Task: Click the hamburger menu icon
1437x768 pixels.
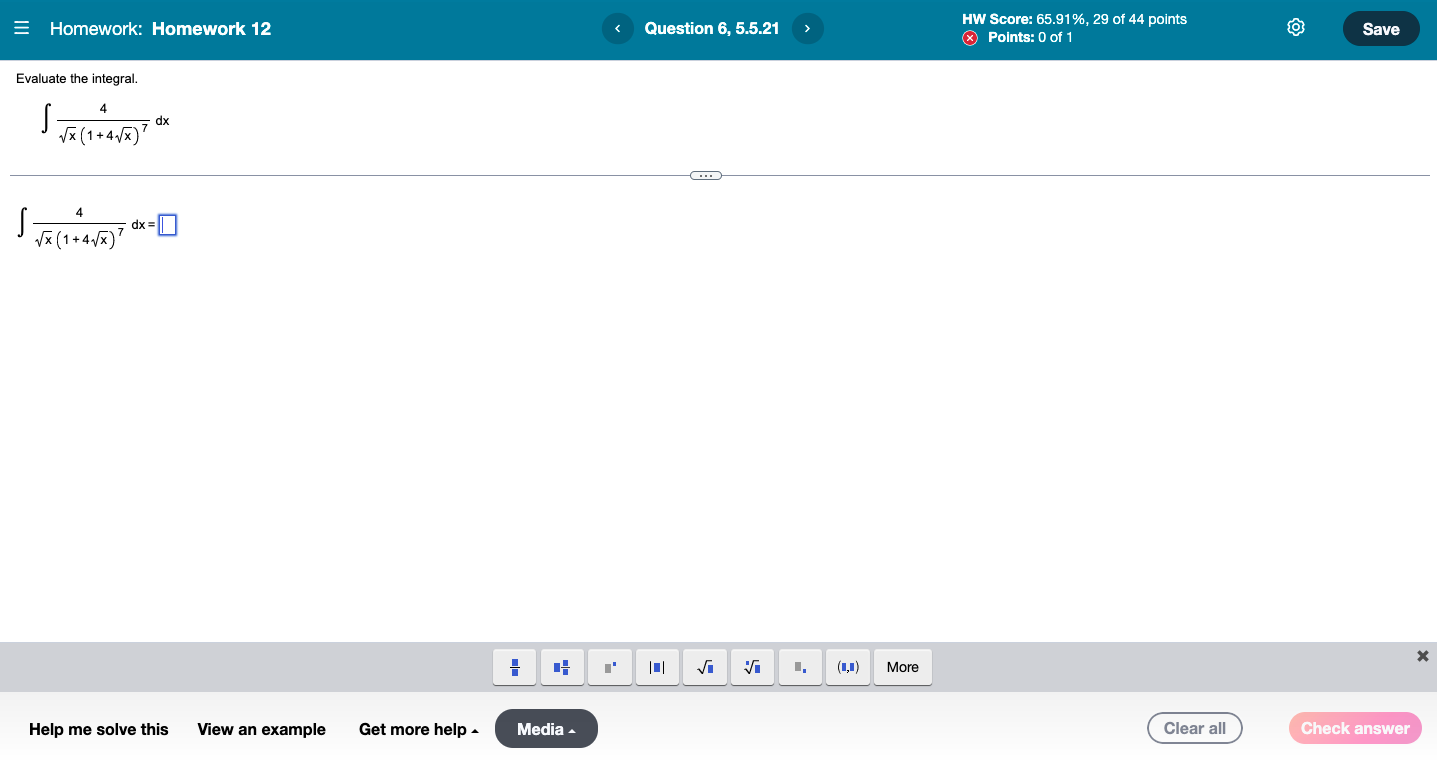Action: coord(21,27)
